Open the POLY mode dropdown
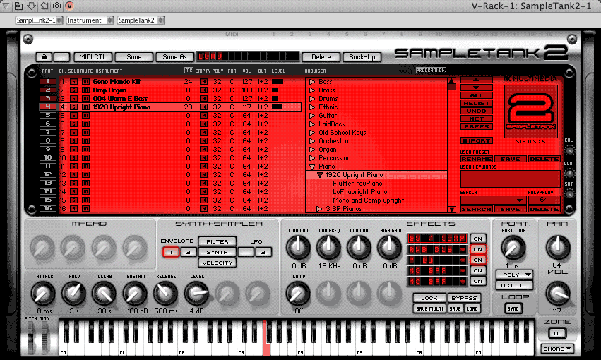The width and height of the screenshot is (601, 360). pos(514,275)
